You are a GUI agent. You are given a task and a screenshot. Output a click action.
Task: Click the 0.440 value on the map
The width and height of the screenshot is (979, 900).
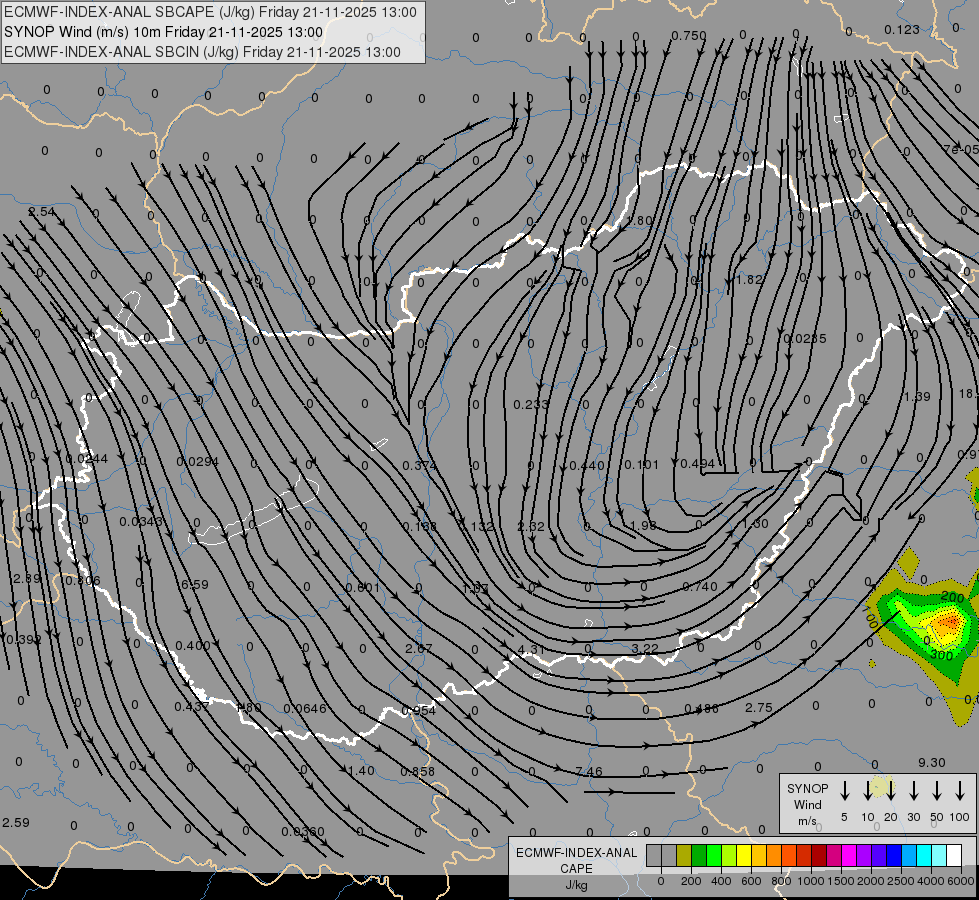pos(587,465)
